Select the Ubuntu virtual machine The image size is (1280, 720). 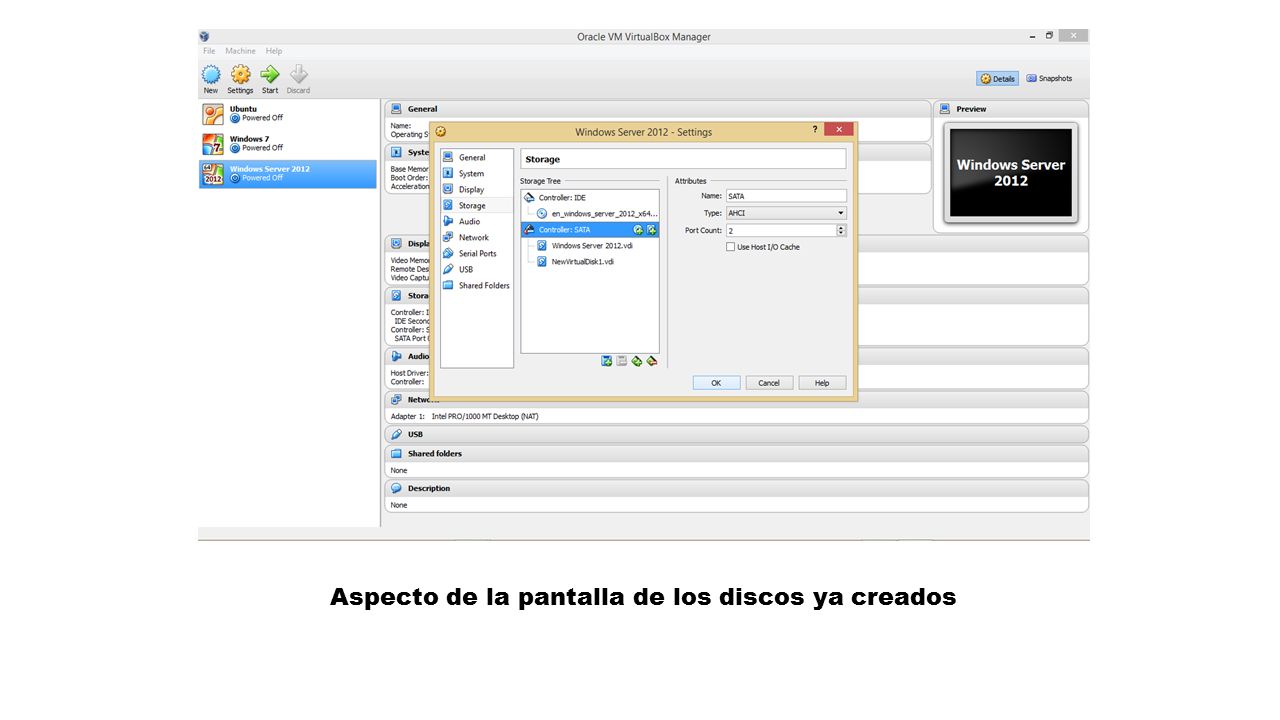[x=288, y=113]
